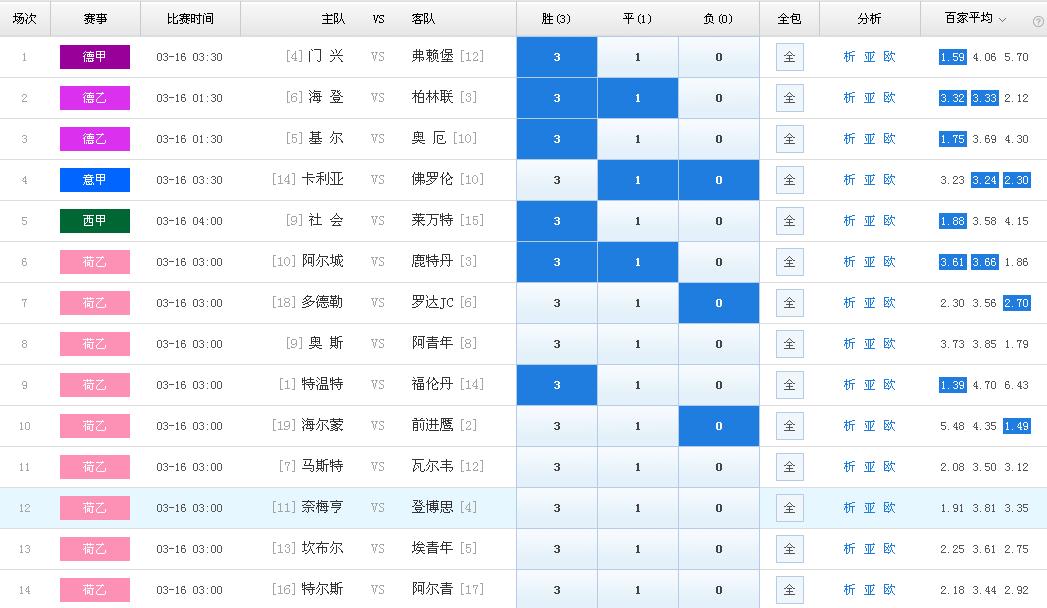Viewport: 1047px width, 608px height.
Task: Toggle draw (1) for 海登 vs 柏林联
Action: click(x=638, y=98)
